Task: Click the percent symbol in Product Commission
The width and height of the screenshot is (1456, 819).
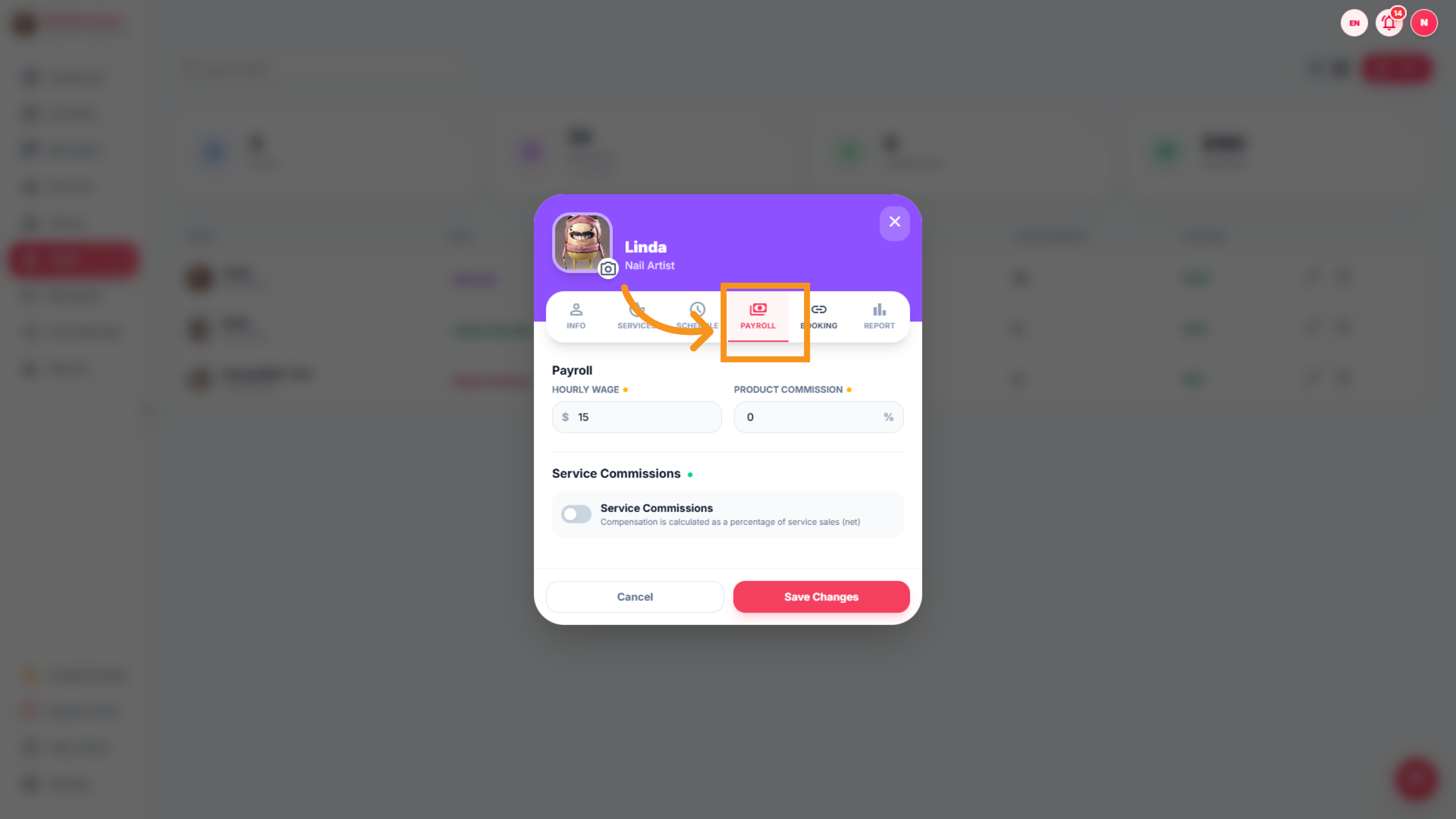Action: point(888,417)
